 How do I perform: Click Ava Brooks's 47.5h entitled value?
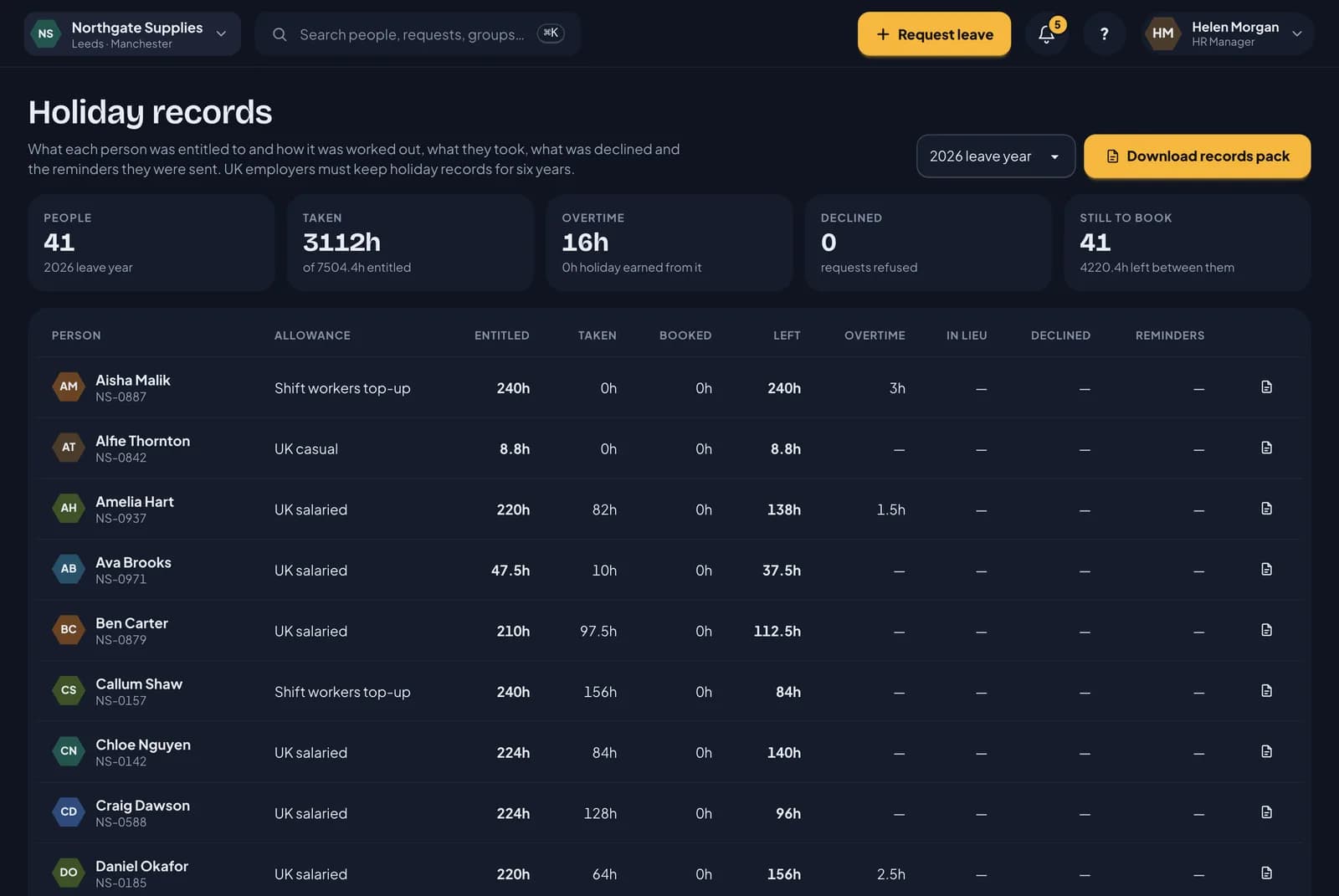coord(510,571)
